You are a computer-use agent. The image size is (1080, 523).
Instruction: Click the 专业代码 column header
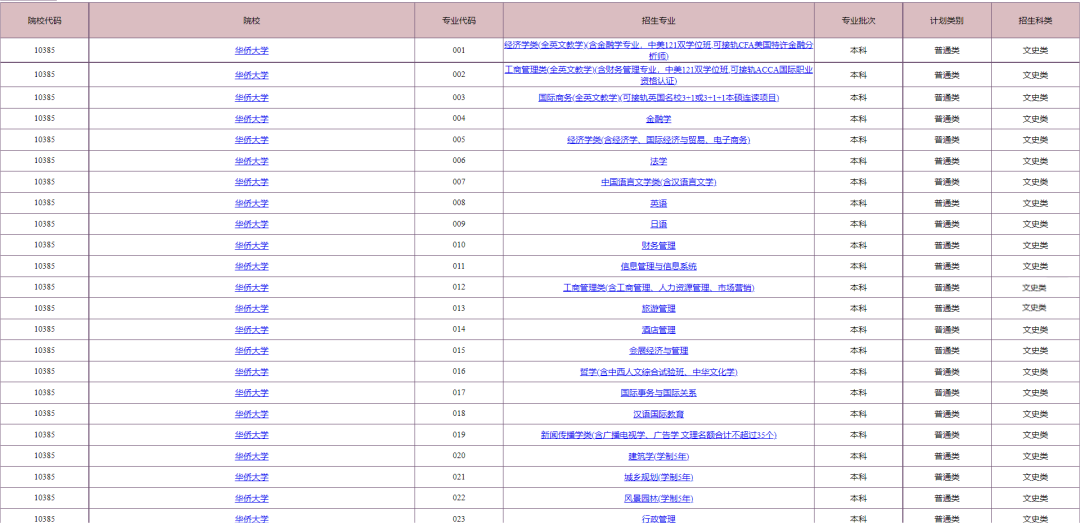[x=459, y=21]
